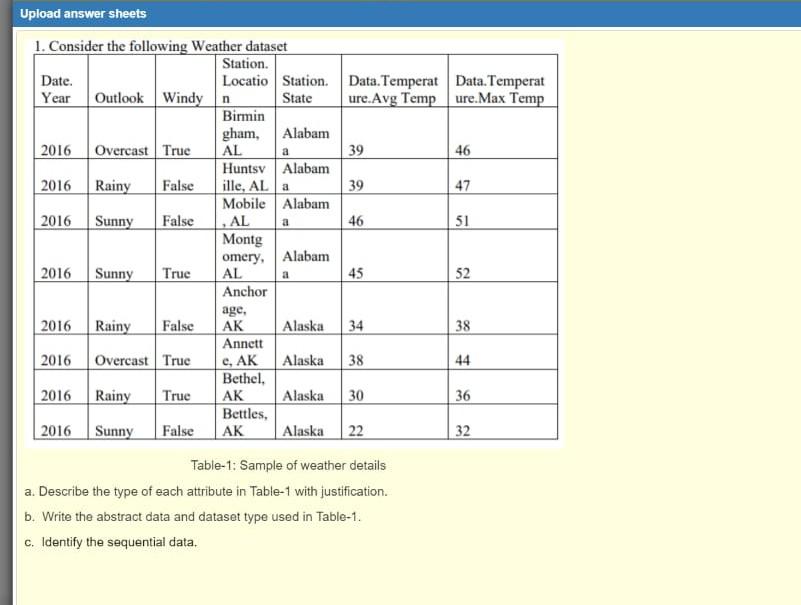Select the 'Bettles, AK' location cell
The width and height of the screenshot is (801, 605).
pos(245,422)
